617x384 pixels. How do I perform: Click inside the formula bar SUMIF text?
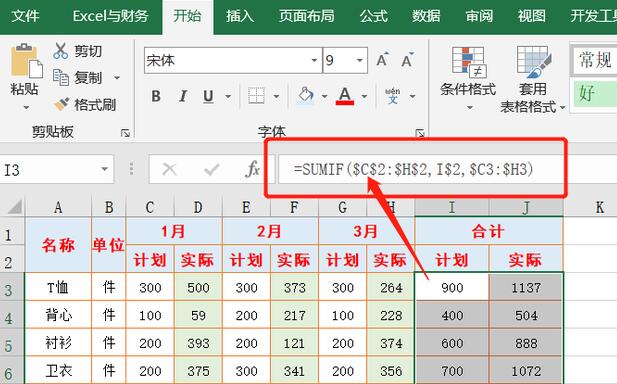(x=413, y=170)
